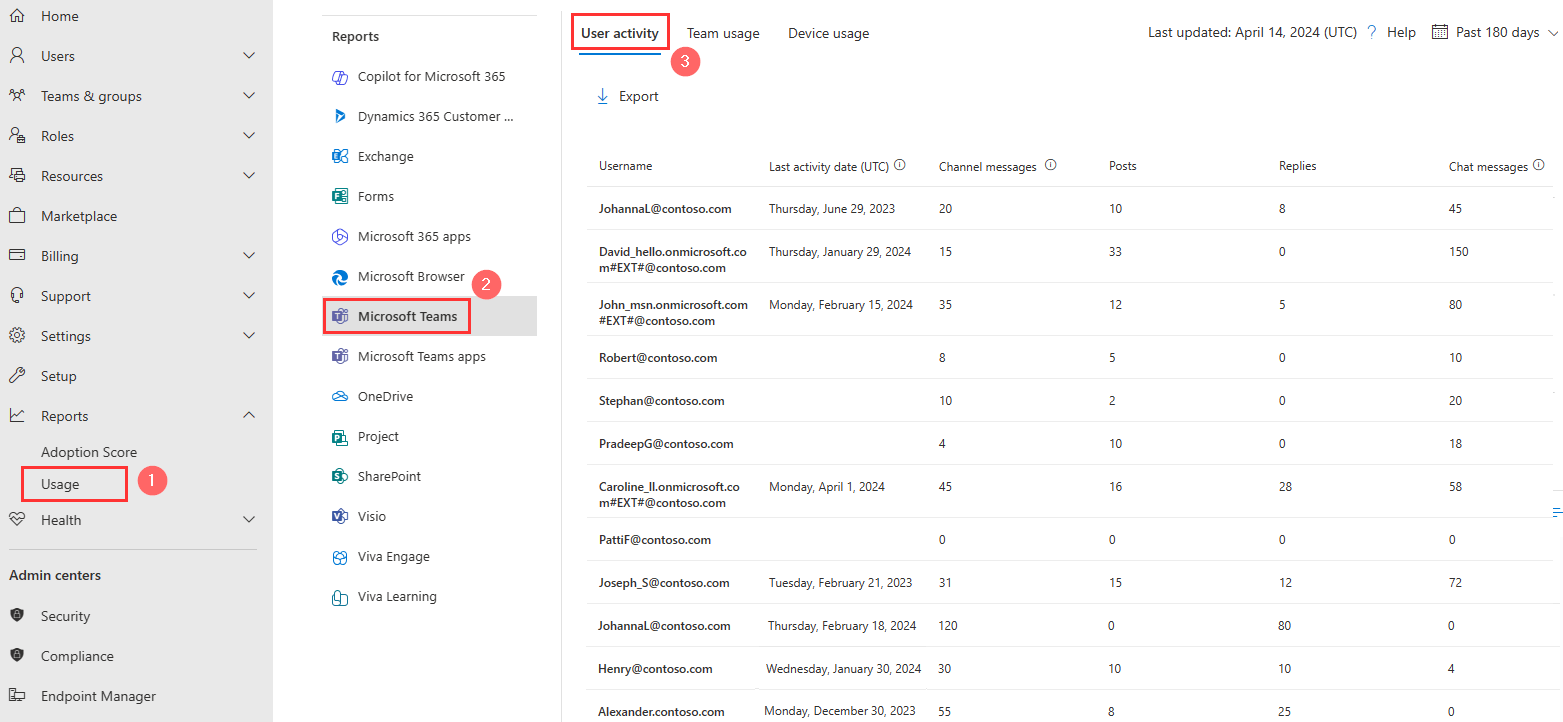Open the Security admin center
Viewport: 1563px width, 722px height.
pos(65,615)
